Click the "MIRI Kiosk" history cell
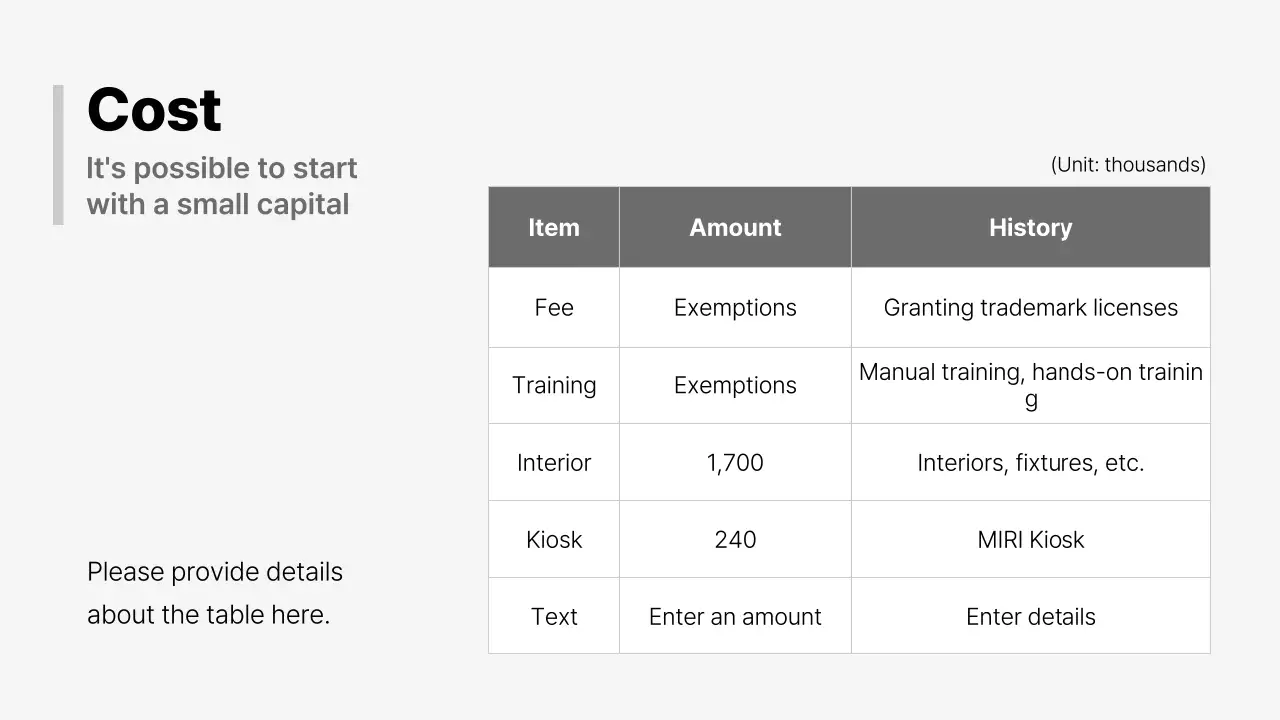This screenshot has width=1280, height=720. pyautogui.click(x=1030, y=540)
